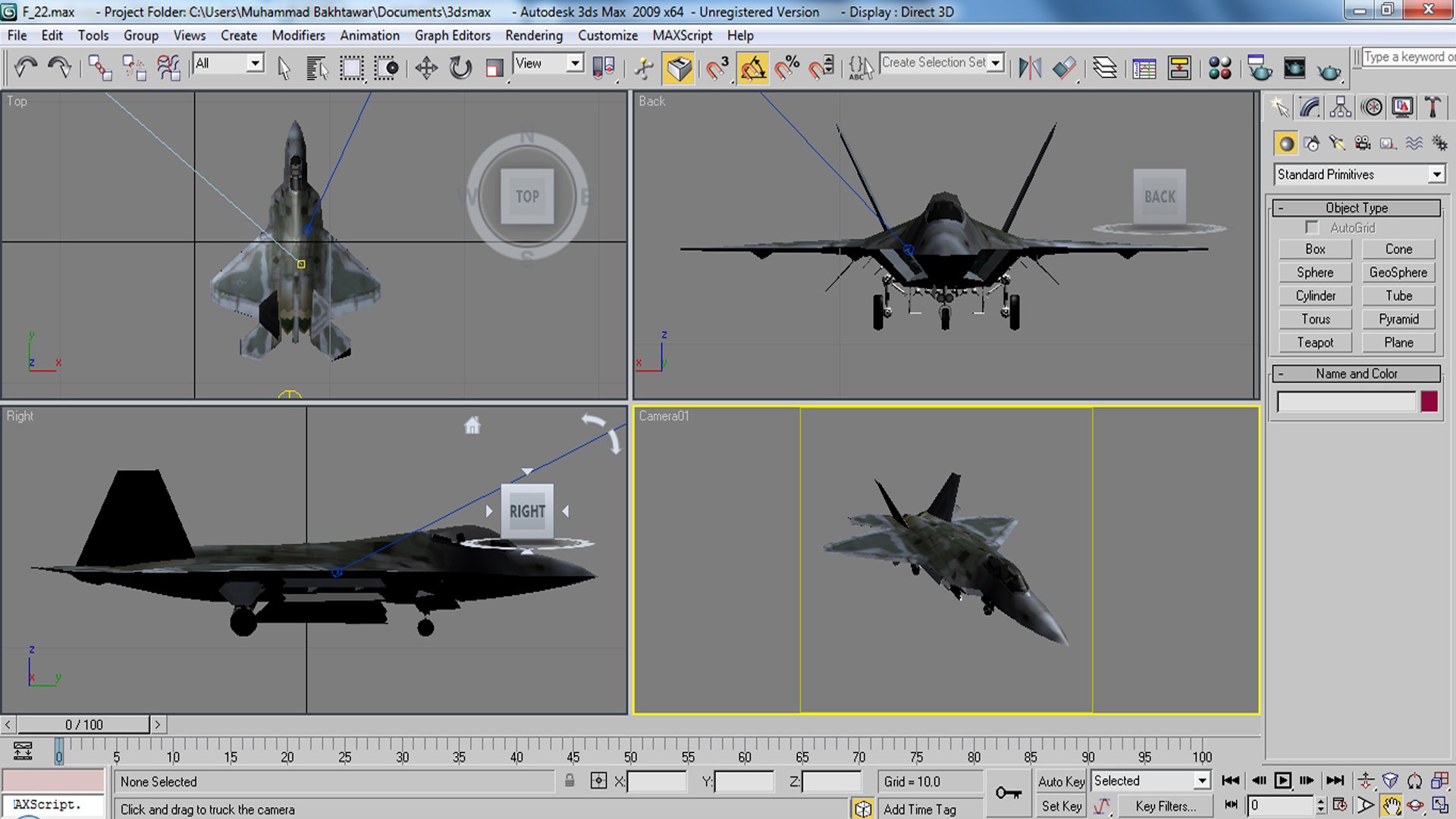
Task: Collapse the Name and Color rollout
Action: [x=1356, y=374]
